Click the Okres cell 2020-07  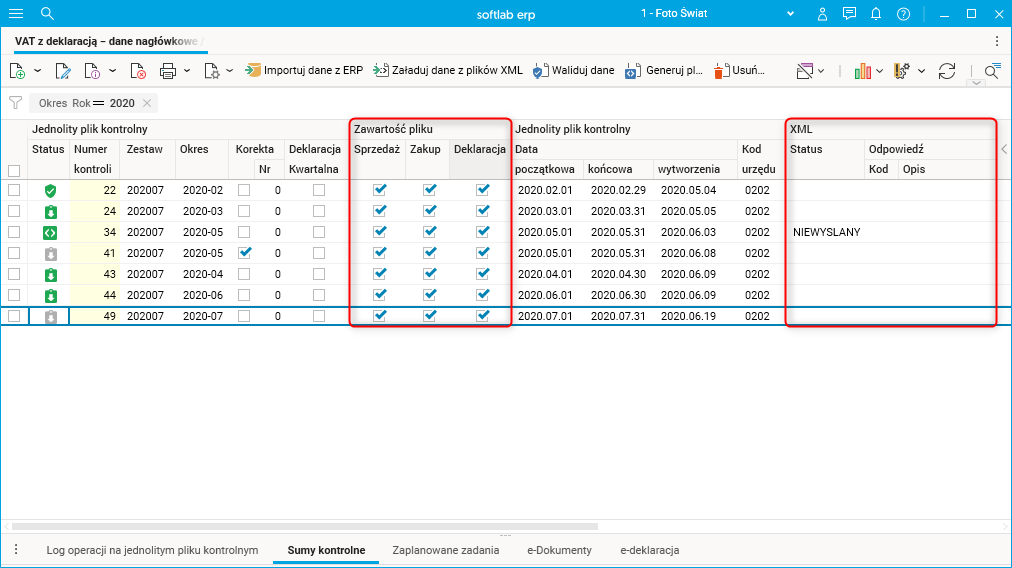pyautogui.click(x=203, y=316)
